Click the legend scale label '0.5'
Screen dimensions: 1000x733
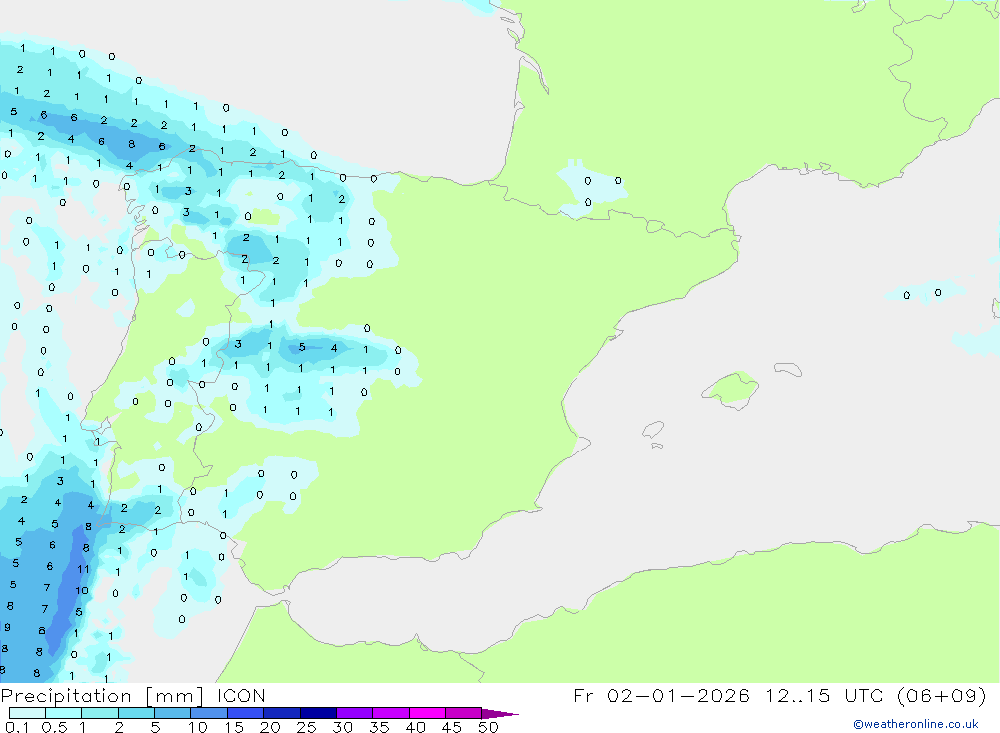pos(54,727)
